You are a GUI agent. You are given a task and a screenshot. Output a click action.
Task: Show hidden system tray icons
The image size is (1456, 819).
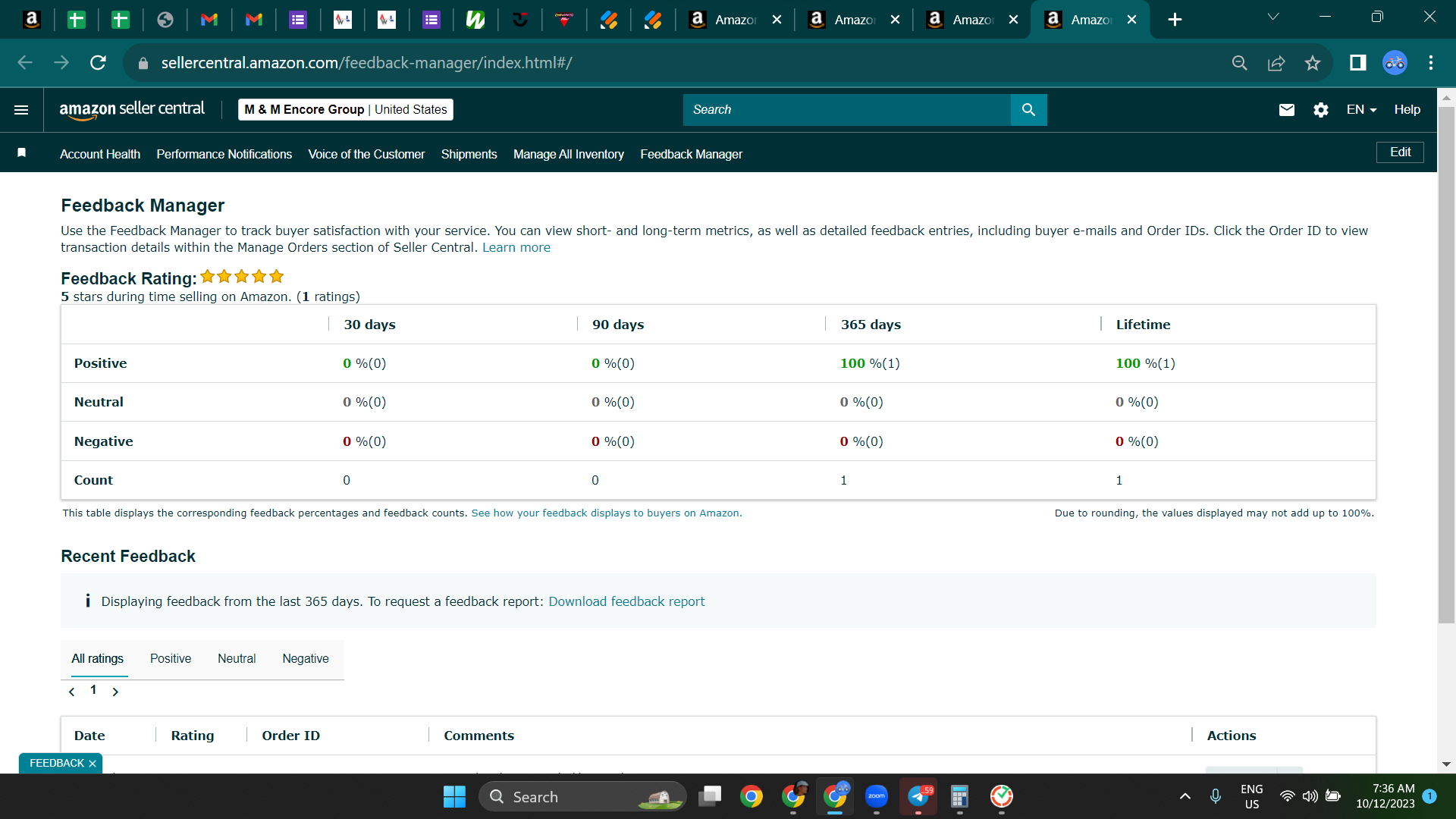[1185, 796]
